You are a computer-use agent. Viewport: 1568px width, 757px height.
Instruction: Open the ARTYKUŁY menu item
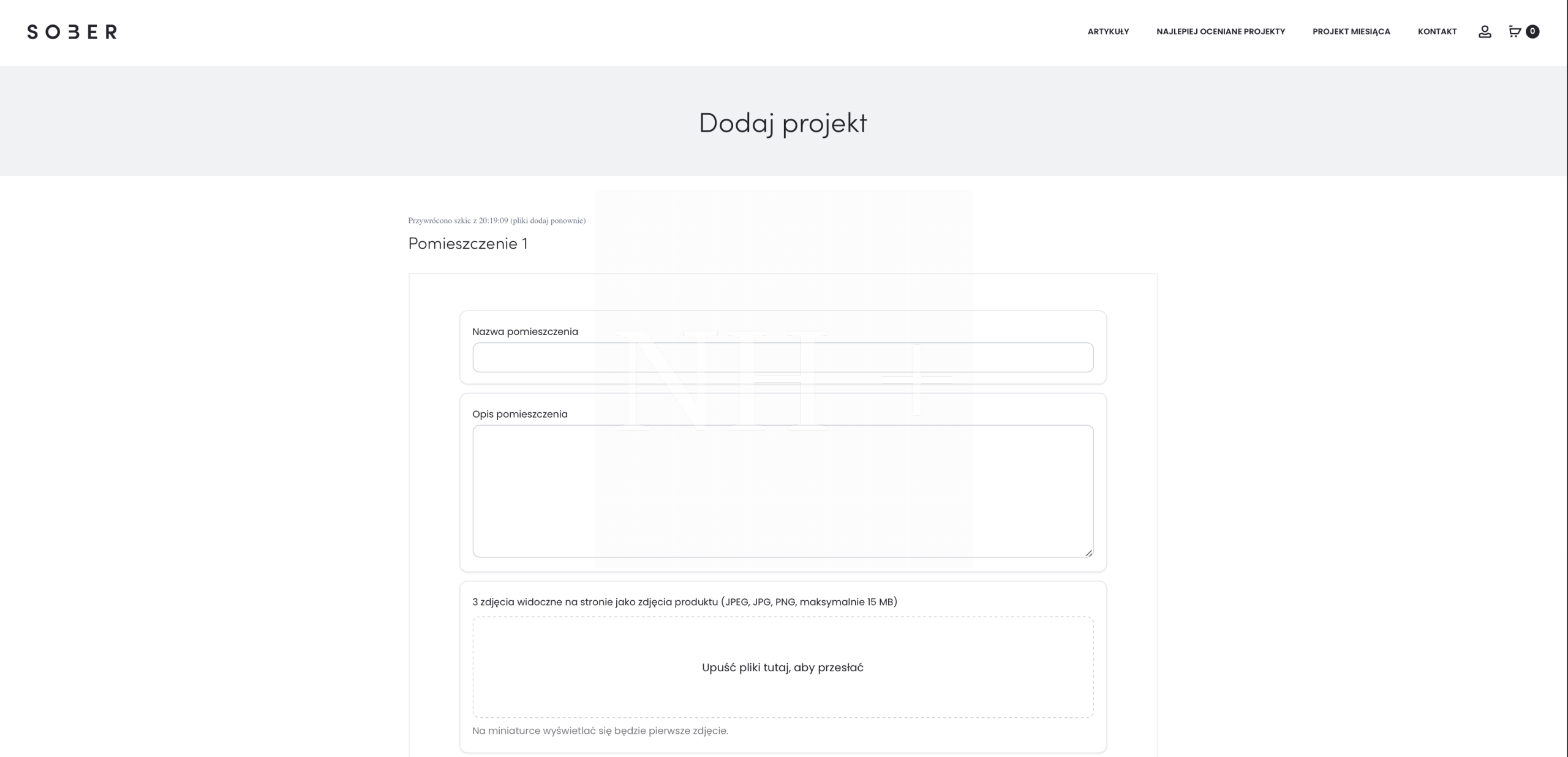1107,32
